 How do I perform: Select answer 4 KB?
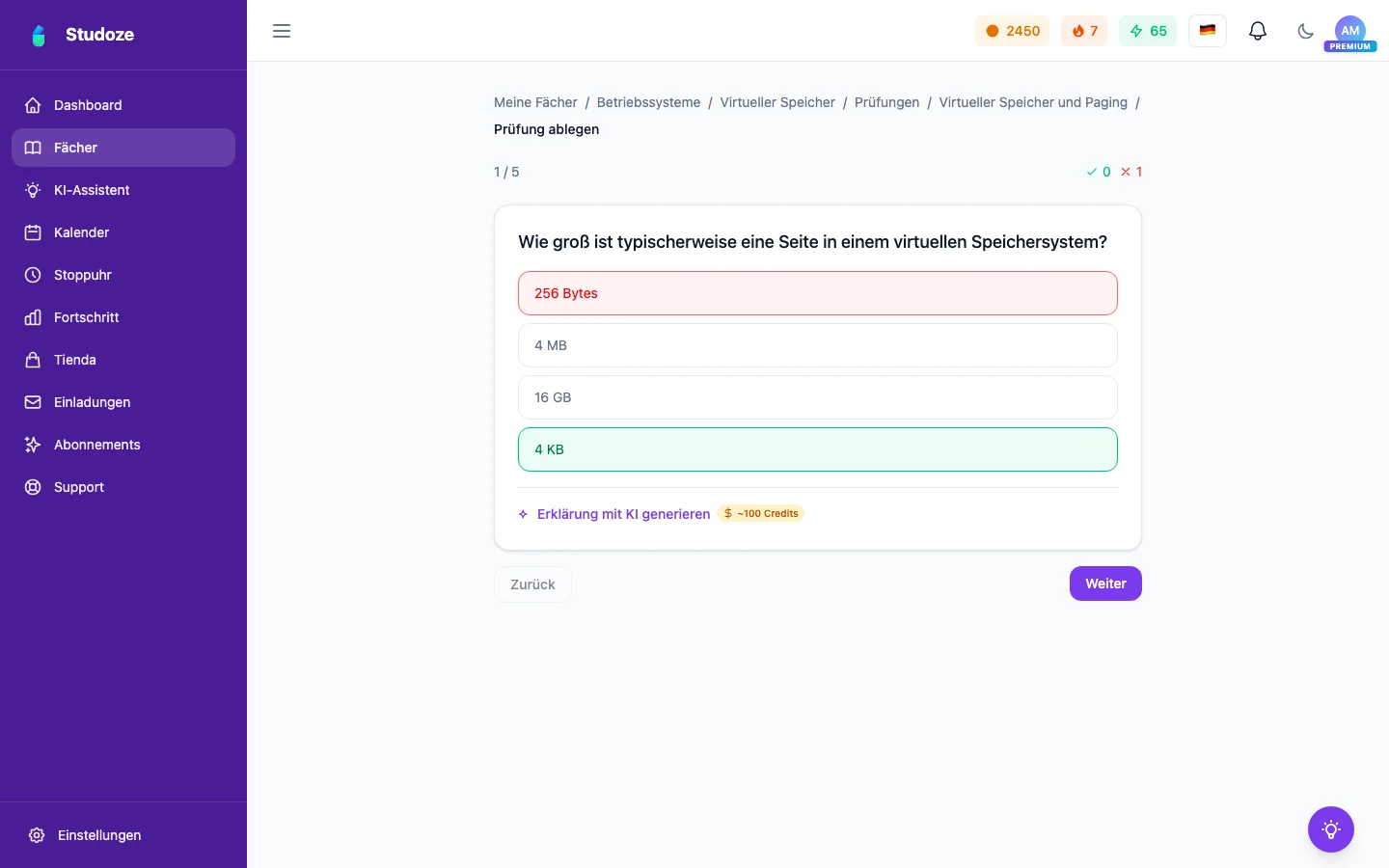pyautogui.click(x=818, y=449)
